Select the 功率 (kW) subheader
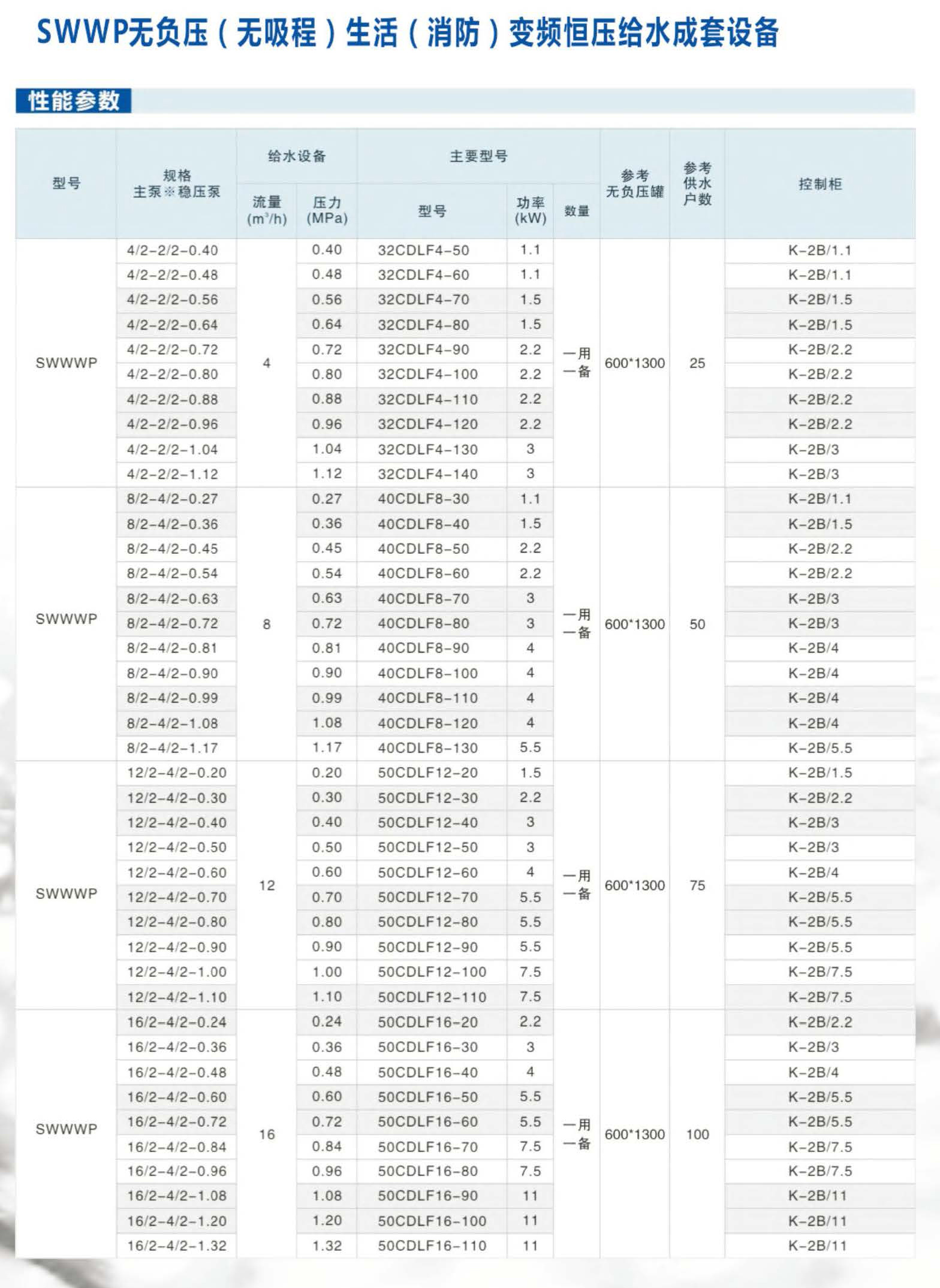Viewport: 940px width, 1288px height. pos(530,210)
